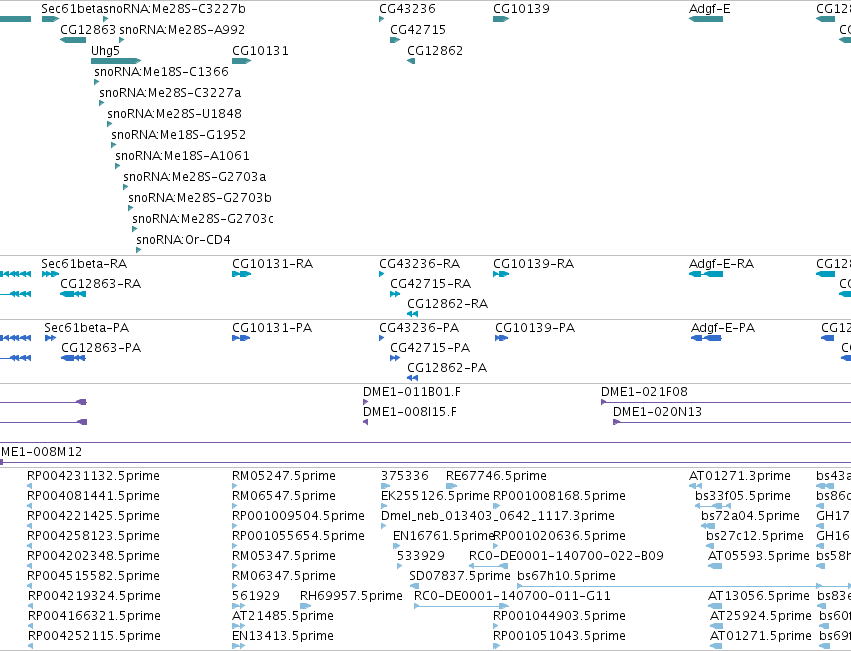Click the Sec61beta-RA transcript label
This screenshot has height=651, width=851.
(x=84, y=264)
